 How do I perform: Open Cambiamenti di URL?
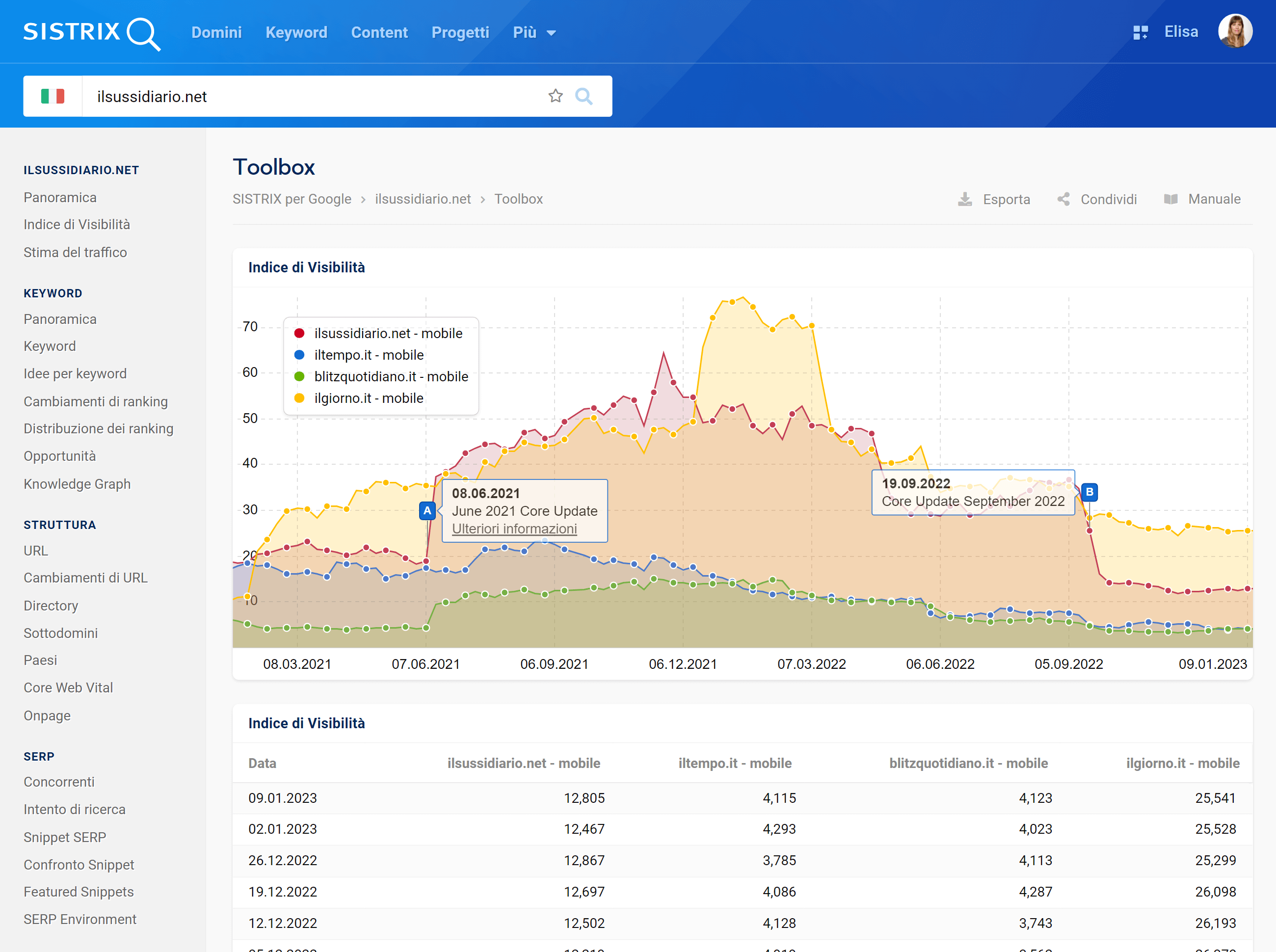[x=85, y=578]
